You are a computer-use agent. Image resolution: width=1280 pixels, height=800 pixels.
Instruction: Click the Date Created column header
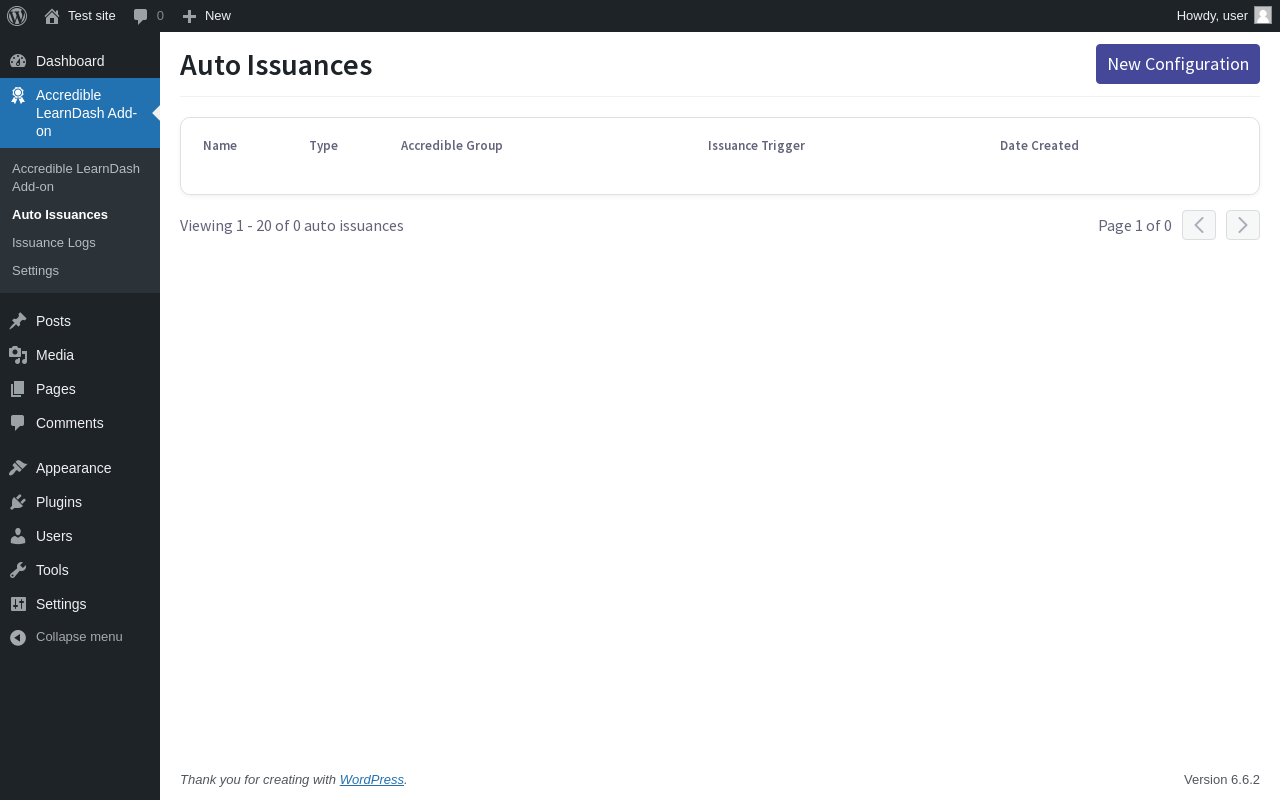point(1039,146)
